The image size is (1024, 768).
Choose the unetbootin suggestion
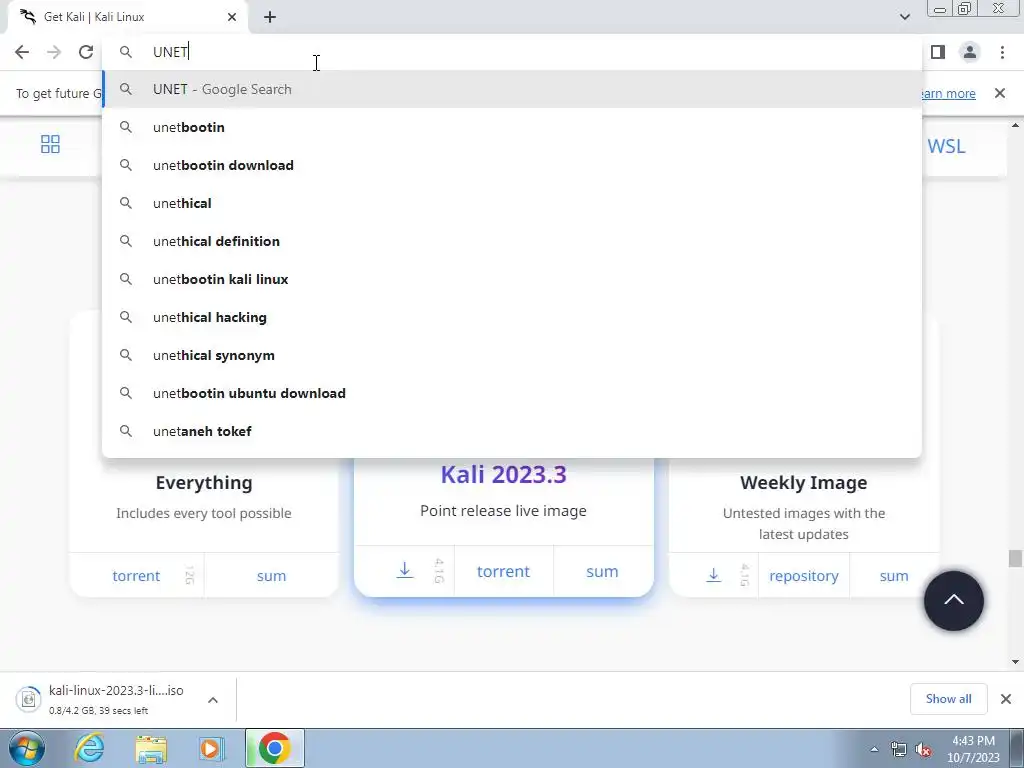pos(513,127)
